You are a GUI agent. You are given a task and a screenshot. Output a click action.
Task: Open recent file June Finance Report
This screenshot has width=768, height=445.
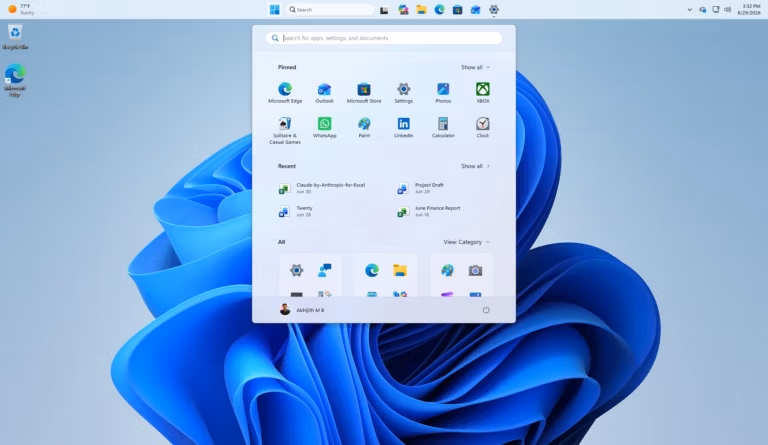(429, 211)
